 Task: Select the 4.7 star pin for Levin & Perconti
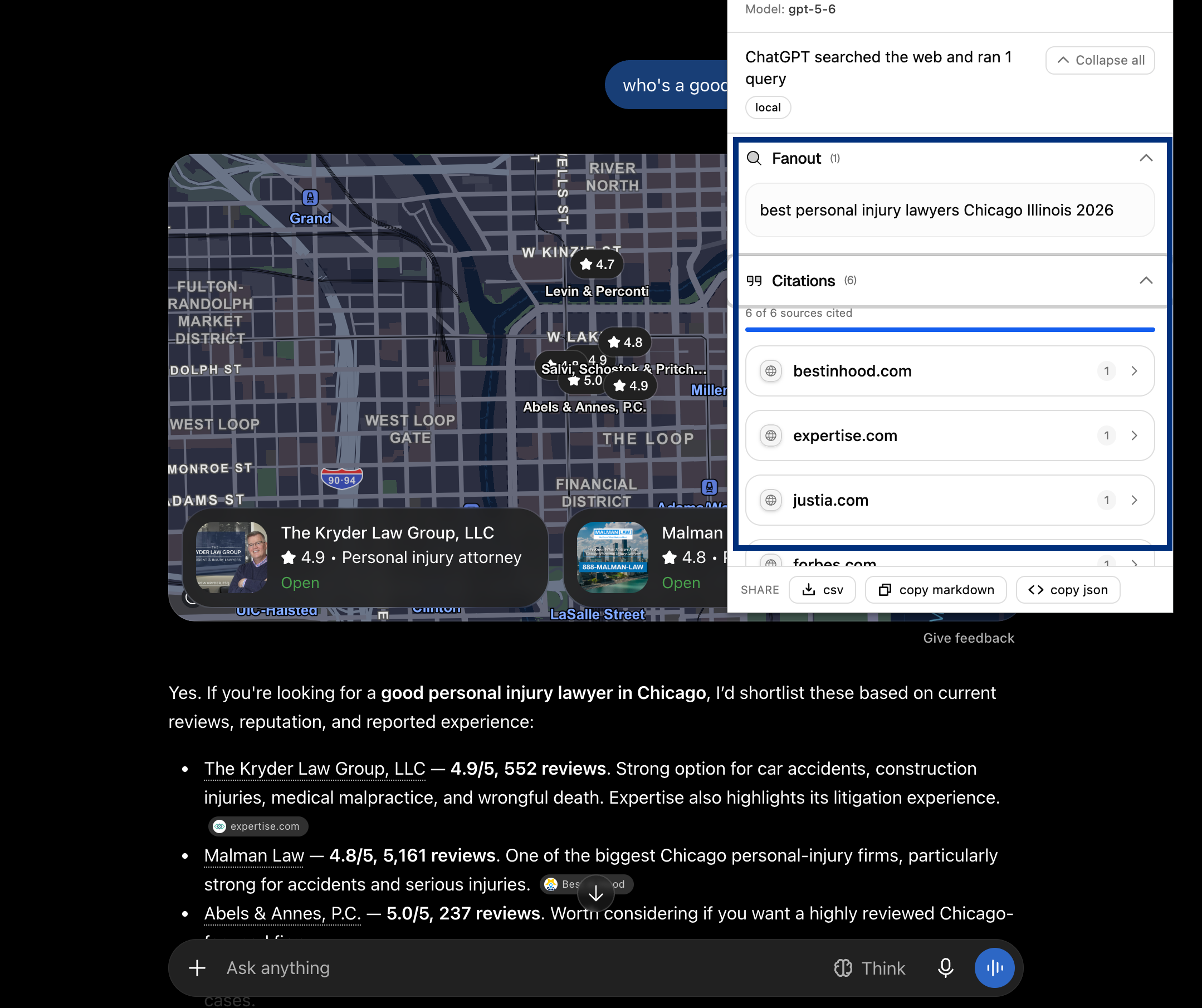597,265
